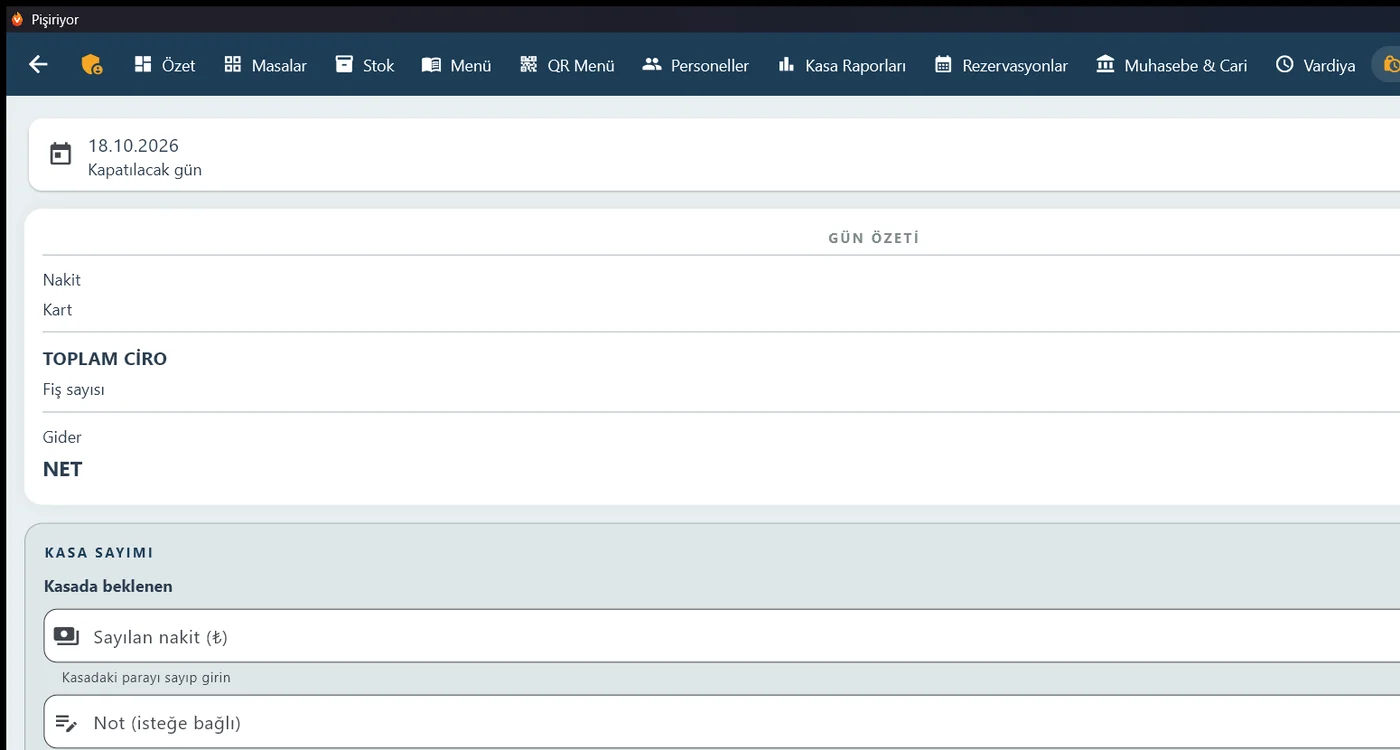Switch to the Masalar tab
The image size is (1400, 750).
(x=266, y=65)
